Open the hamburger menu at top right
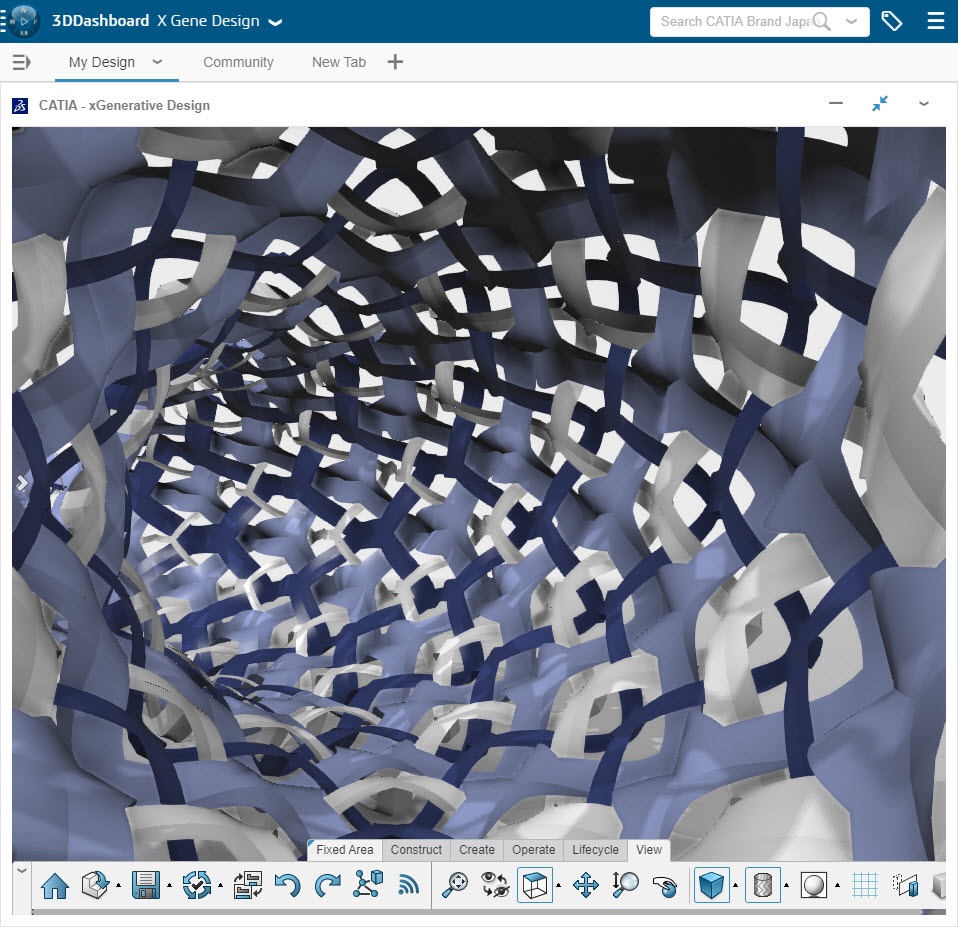This screenshot has width=958, height=927. pos(935,21)
